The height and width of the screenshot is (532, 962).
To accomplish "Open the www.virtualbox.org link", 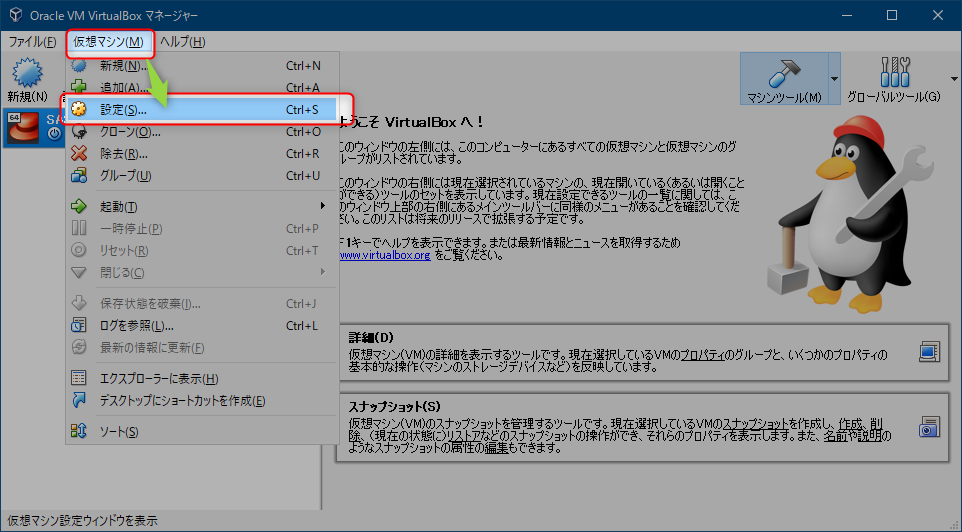I will [385, 255].
